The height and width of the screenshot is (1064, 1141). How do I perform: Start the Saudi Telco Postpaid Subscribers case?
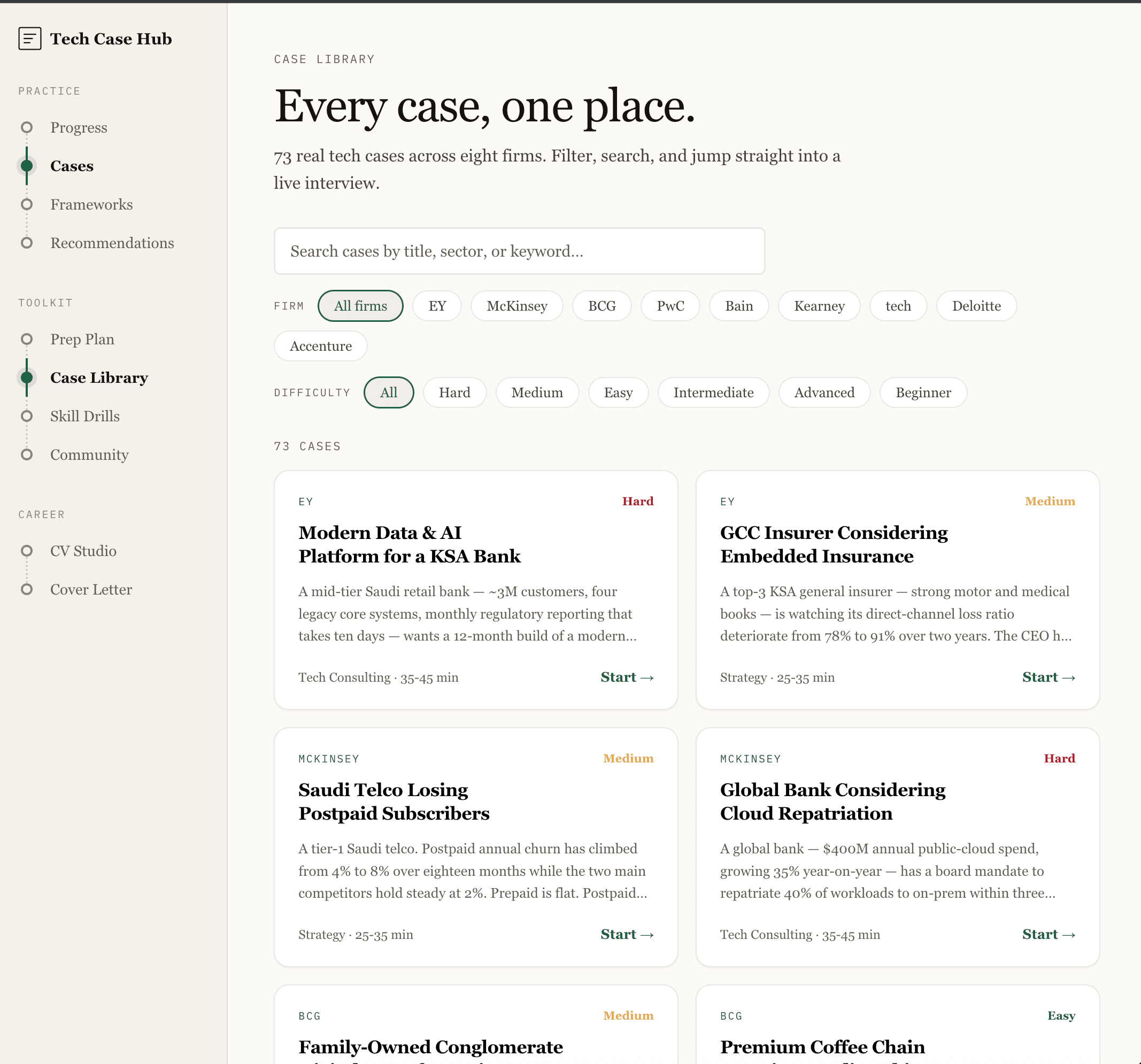point(627,934)
